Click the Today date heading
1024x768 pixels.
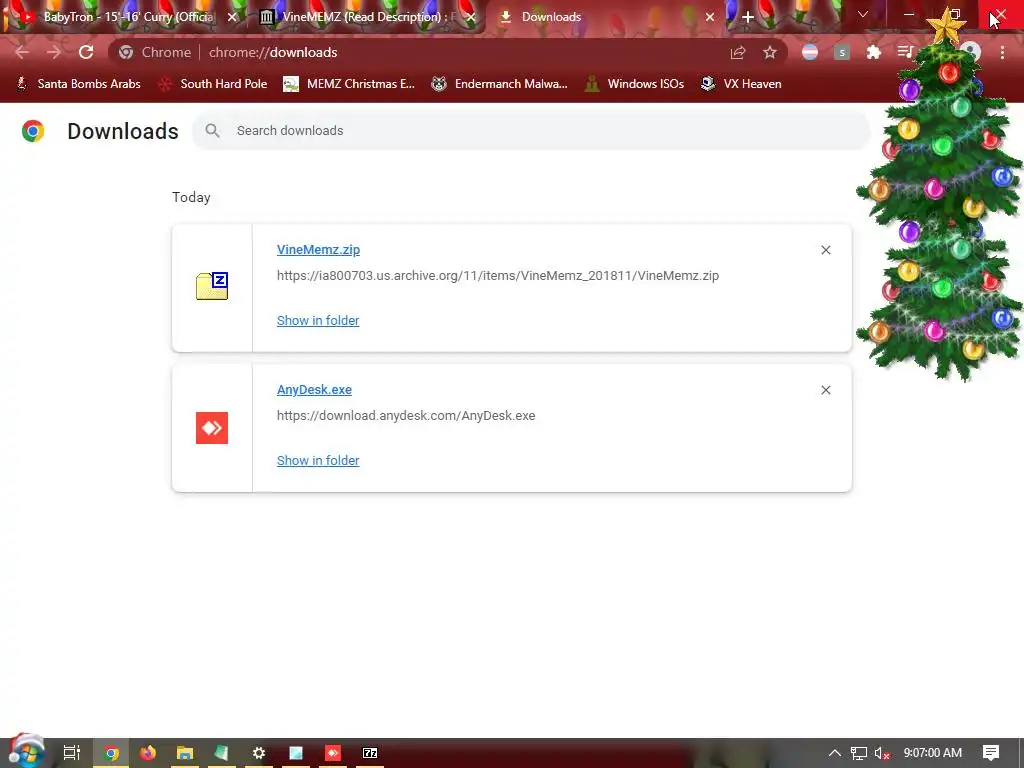point(191,197)
